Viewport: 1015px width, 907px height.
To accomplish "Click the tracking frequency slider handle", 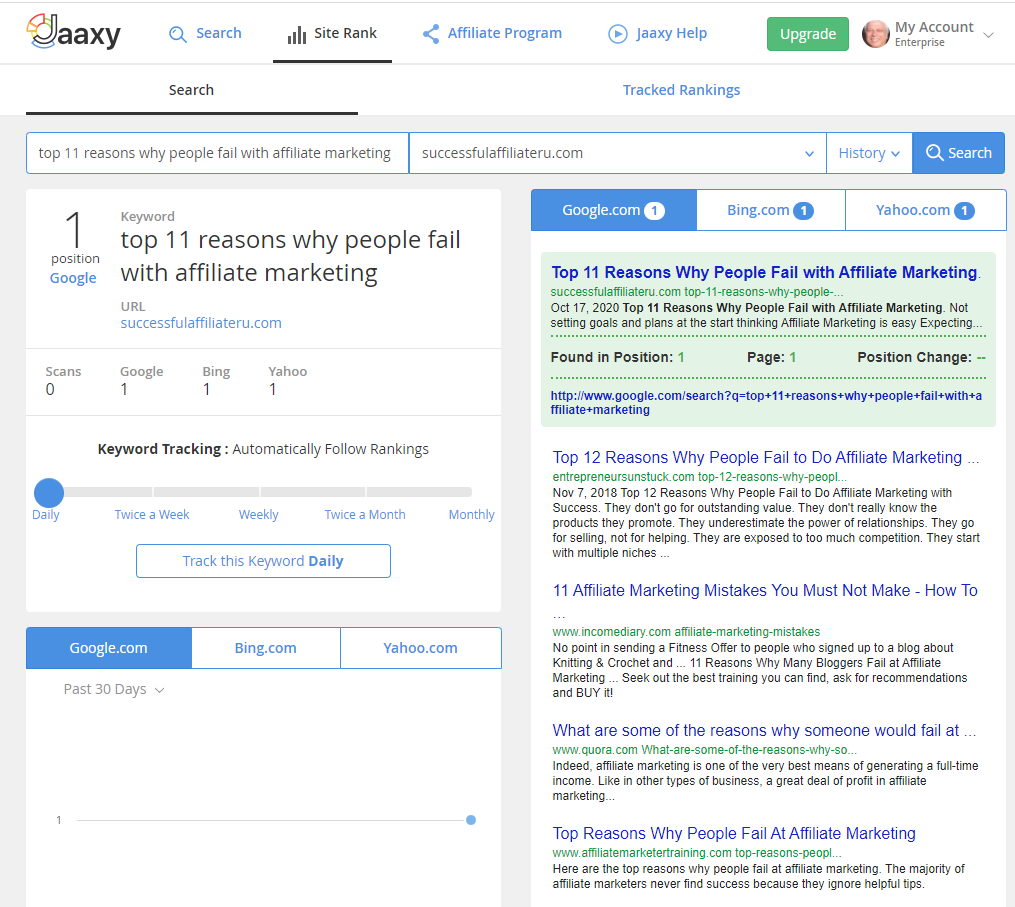I will [49, 493].
